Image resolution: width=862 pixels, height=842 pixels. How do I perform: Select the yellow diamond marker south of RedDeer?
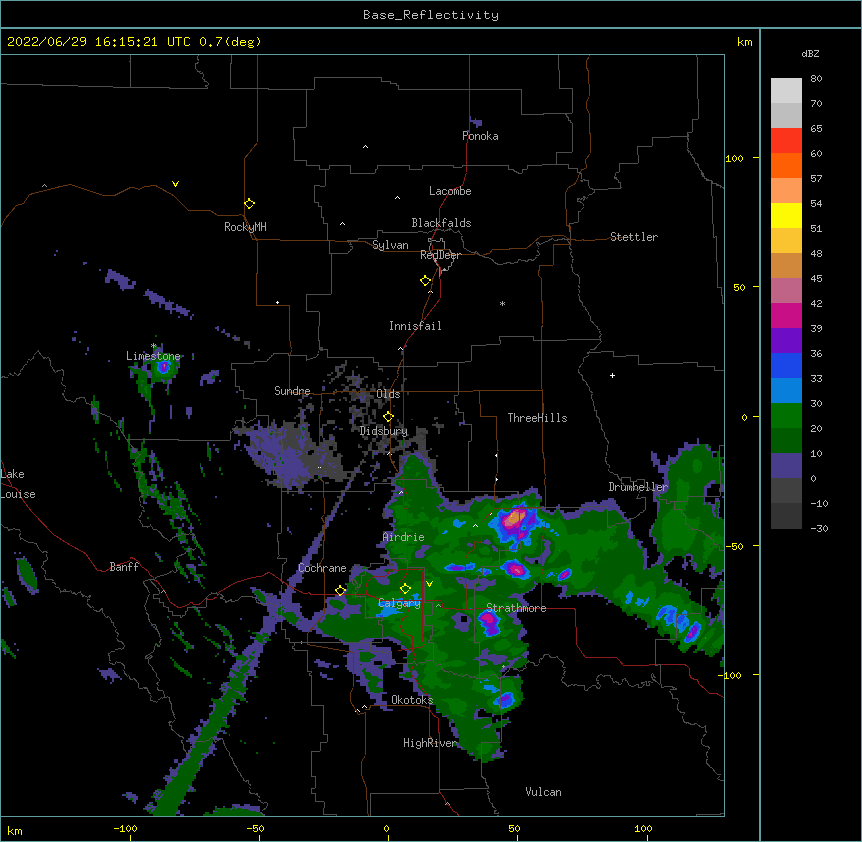(425, 281)
